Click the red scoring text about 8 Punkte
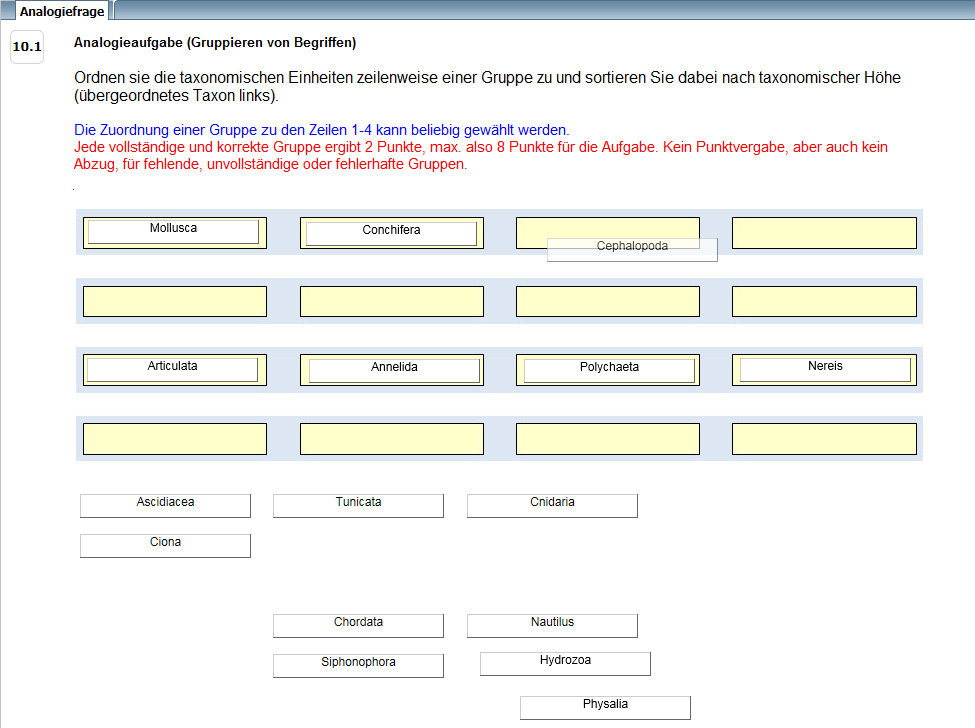 click(x=481, y=155)
